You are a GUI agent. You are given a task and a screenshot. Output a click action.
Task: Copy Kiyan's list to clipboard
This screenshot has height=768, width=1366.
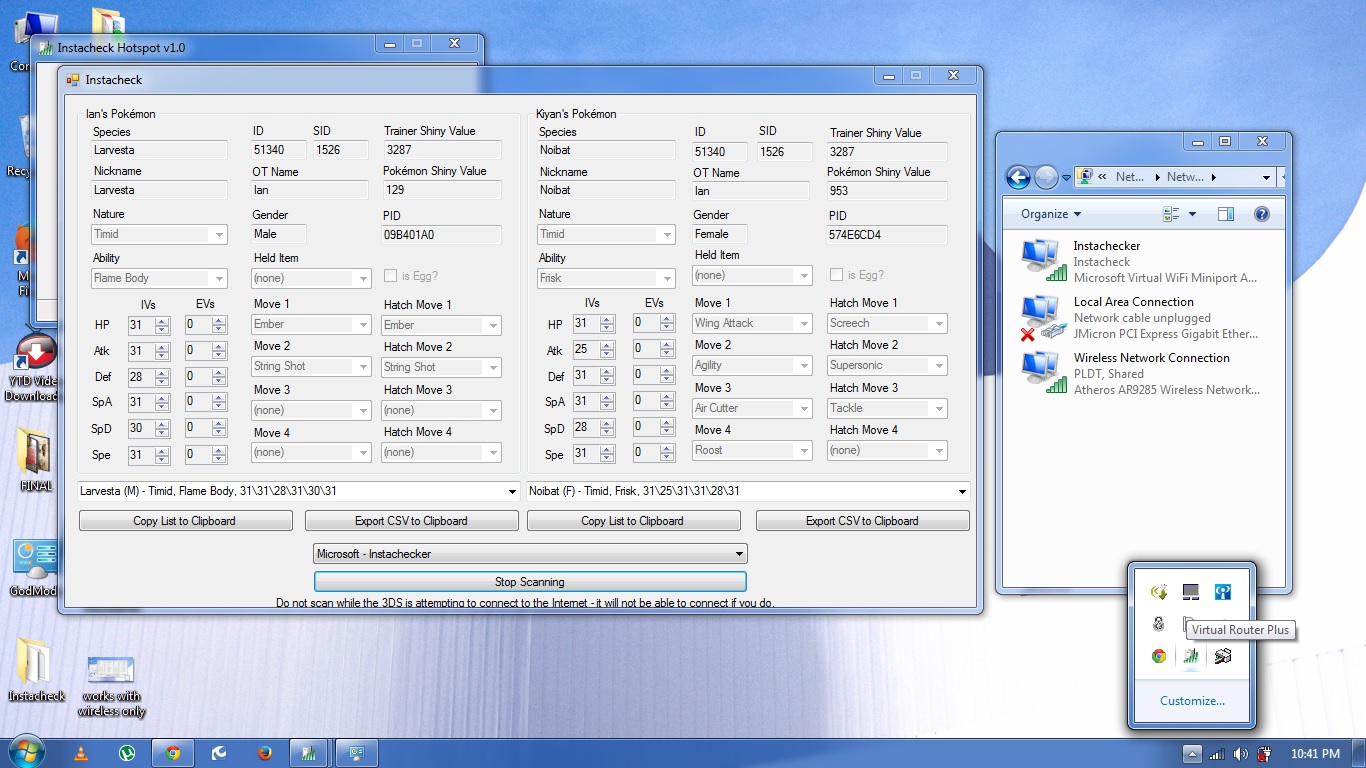633,521
